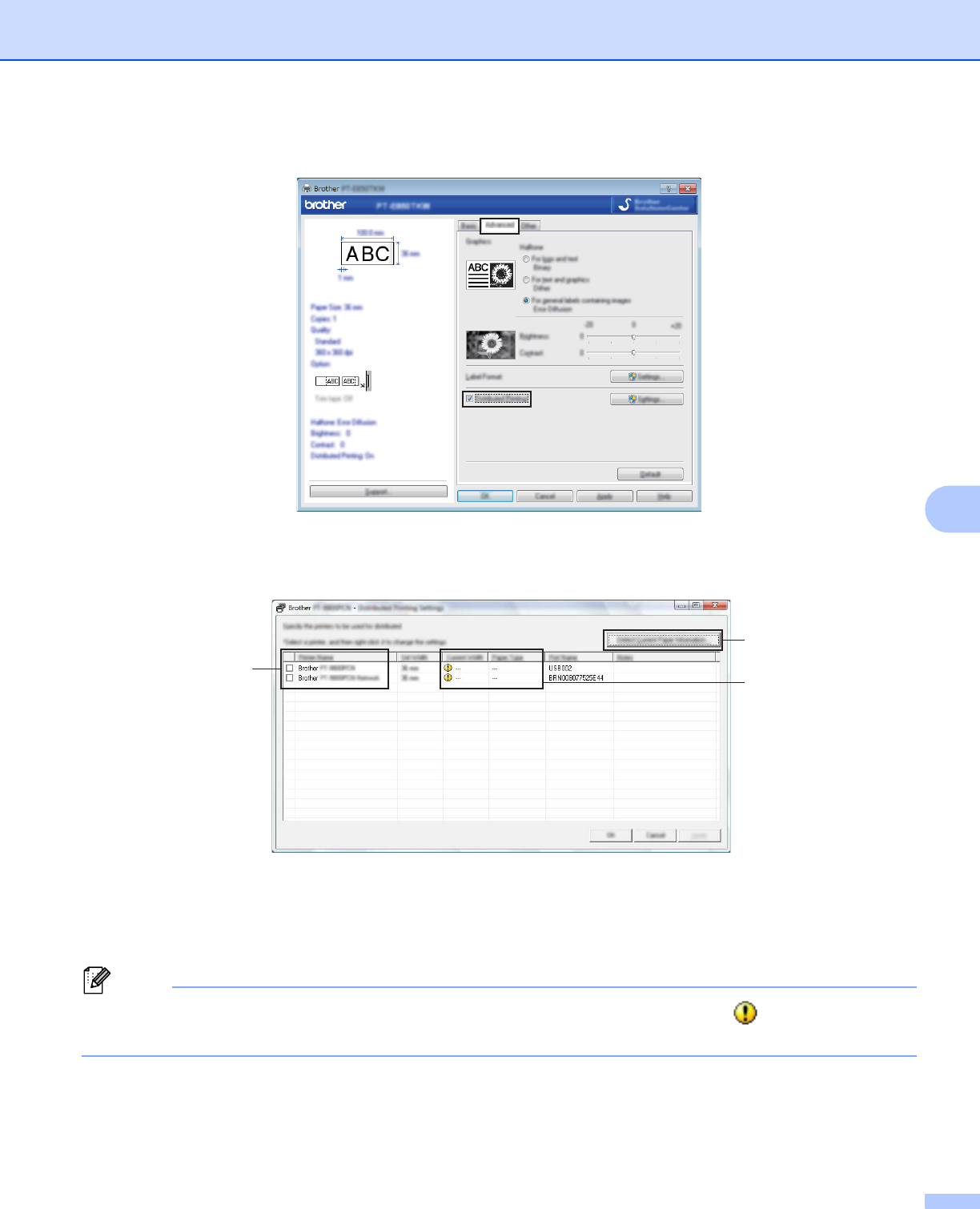Click the cut option ABC tape icon
The width and height of the screenshot is (980, 1209).
click(x=343, y=381)
